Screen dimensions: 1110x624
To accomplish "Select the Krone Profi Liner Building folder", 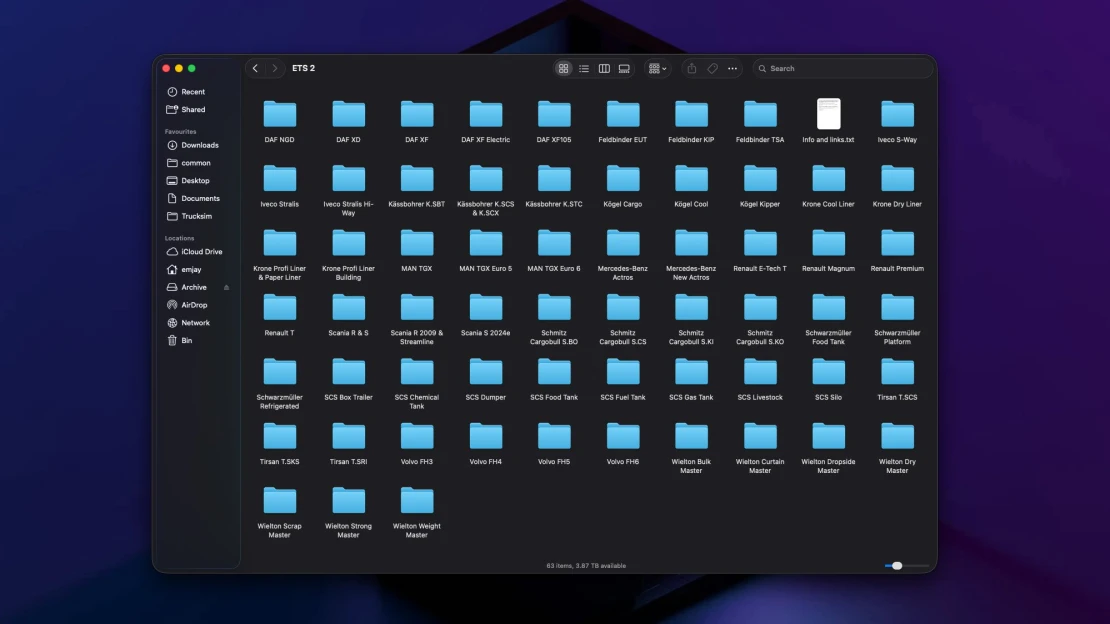I will point(348,243).
